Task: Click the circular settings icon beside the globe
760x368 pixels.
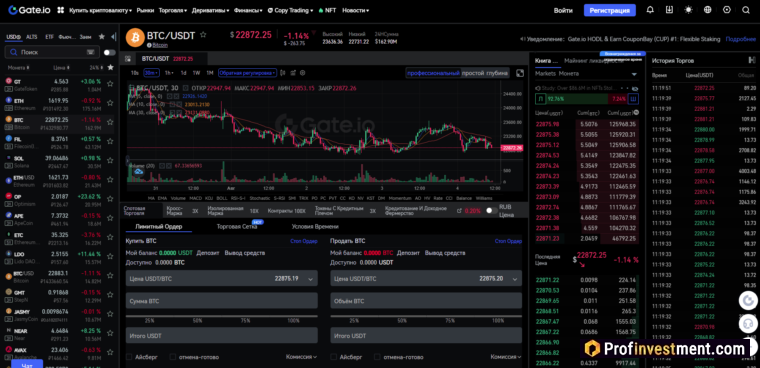Action: coord(727,10)
